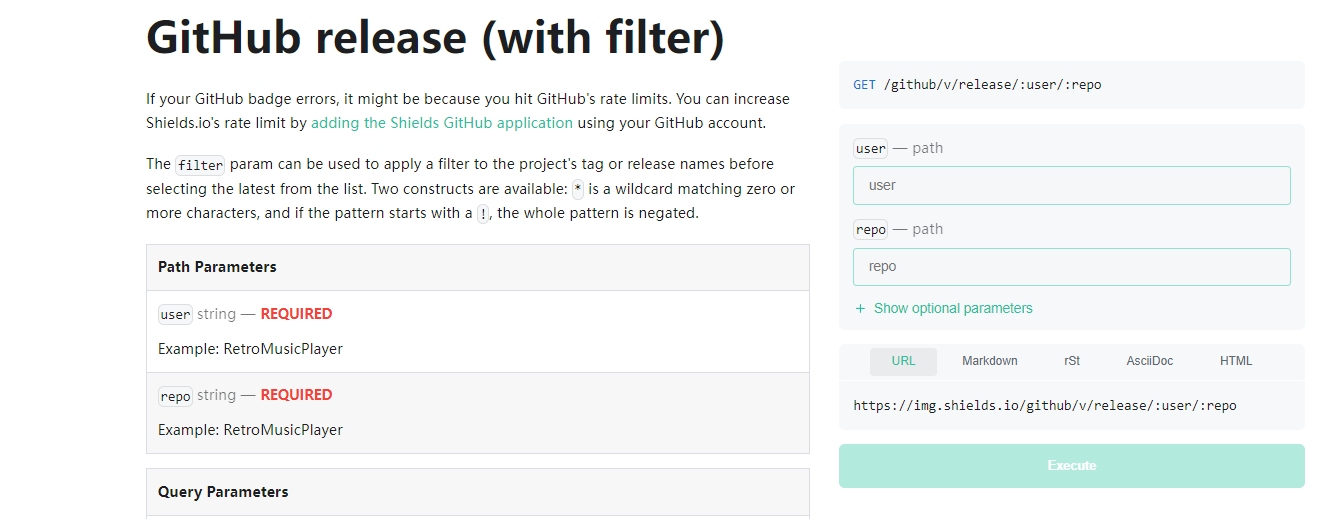The width and height of the screenshot is (1341, 519).
Task: Click the GET endpoint path text
Action: click(992, 85)
